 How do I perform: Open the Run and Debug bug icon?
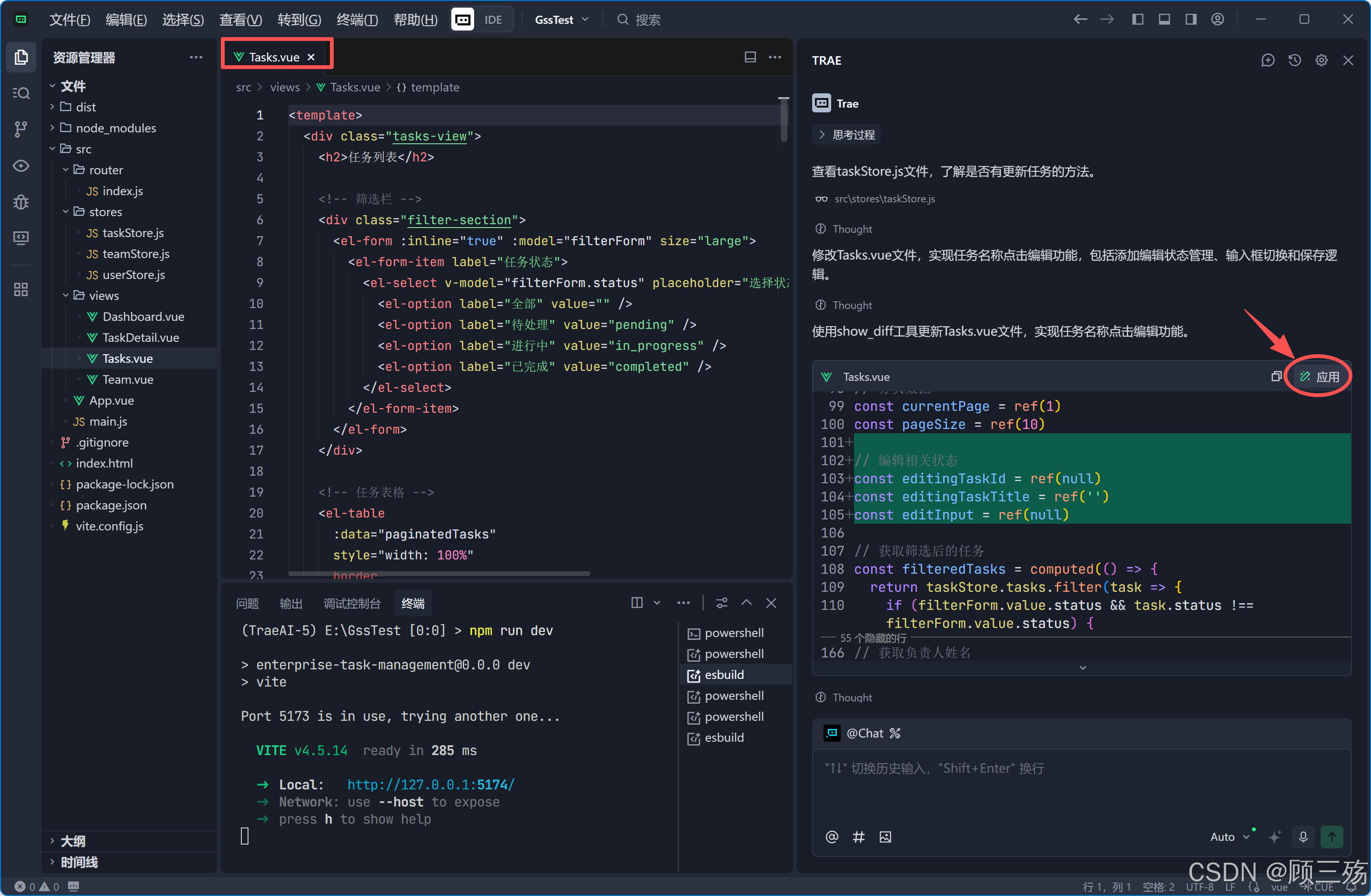coord(21,202)
